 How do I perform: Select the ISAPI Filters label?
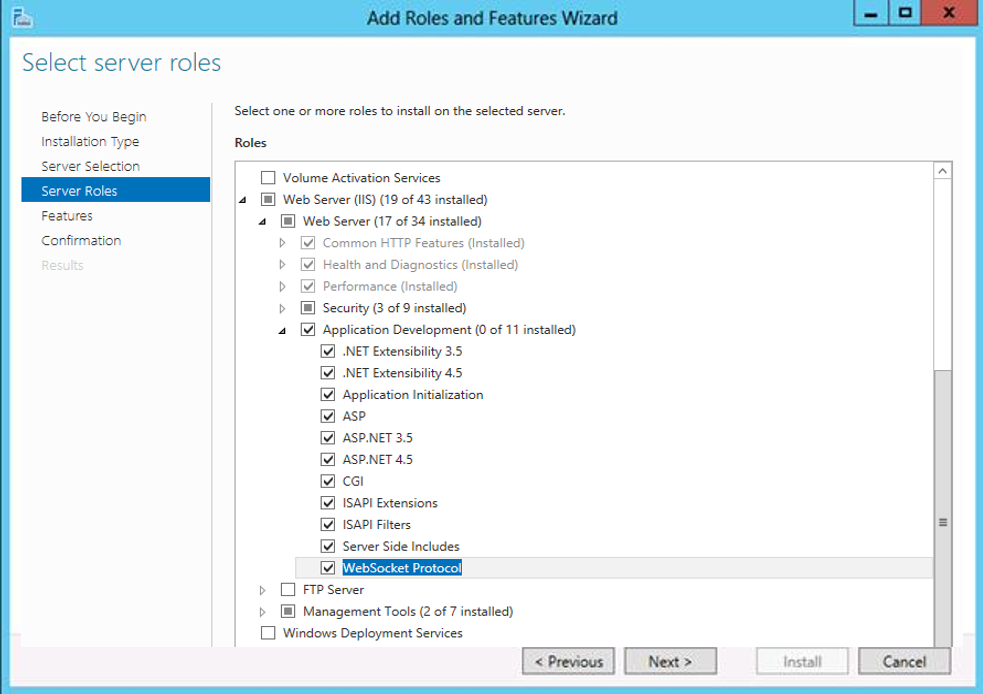377,525
